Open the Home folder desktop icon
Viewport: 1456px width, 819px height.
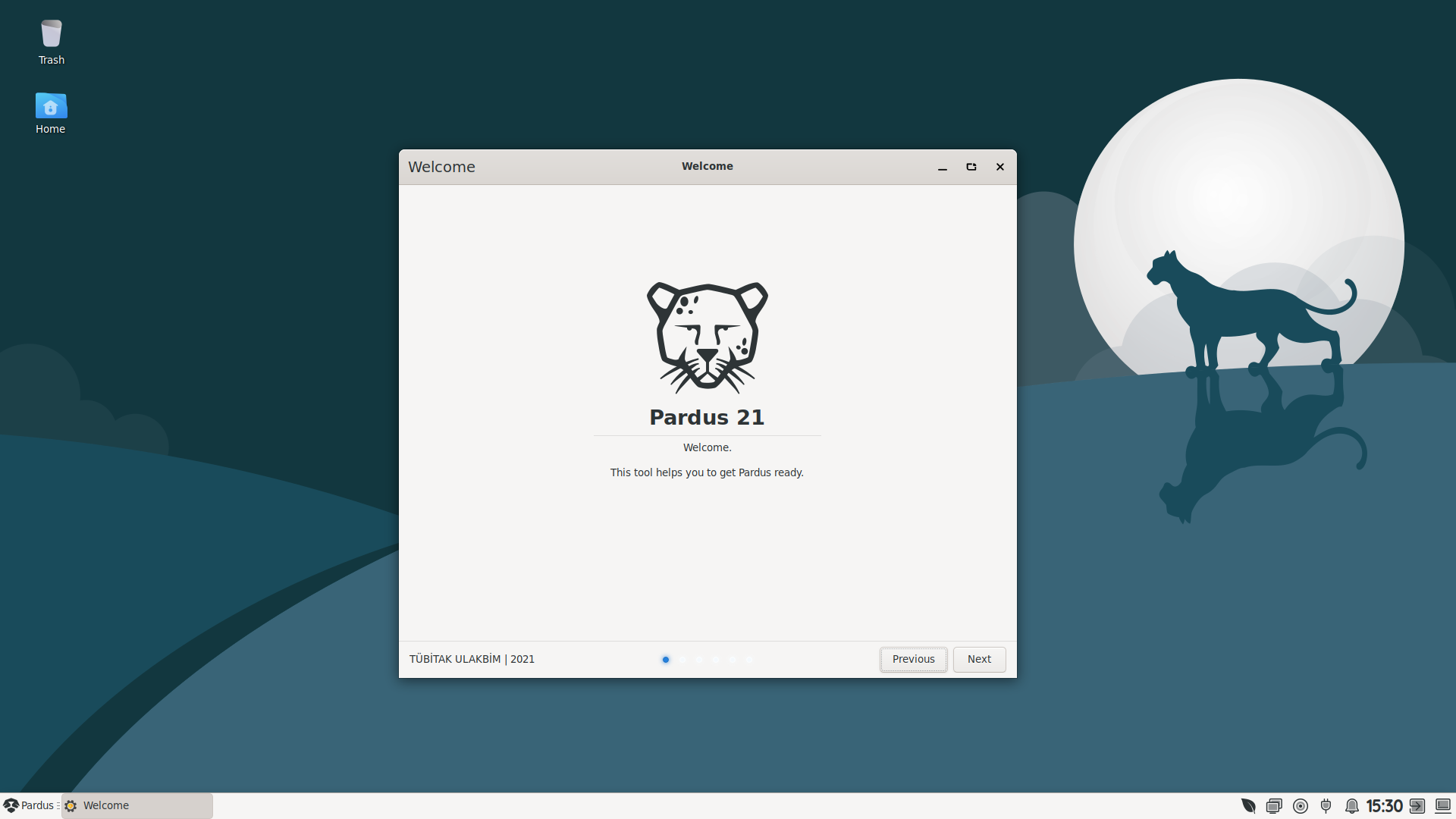pos(51,113)
